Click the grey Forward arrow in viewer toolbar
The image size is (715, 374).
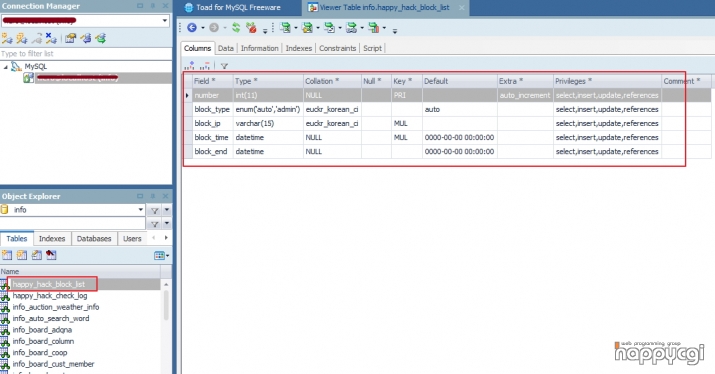pyautogui.click(x=214, y=28)
